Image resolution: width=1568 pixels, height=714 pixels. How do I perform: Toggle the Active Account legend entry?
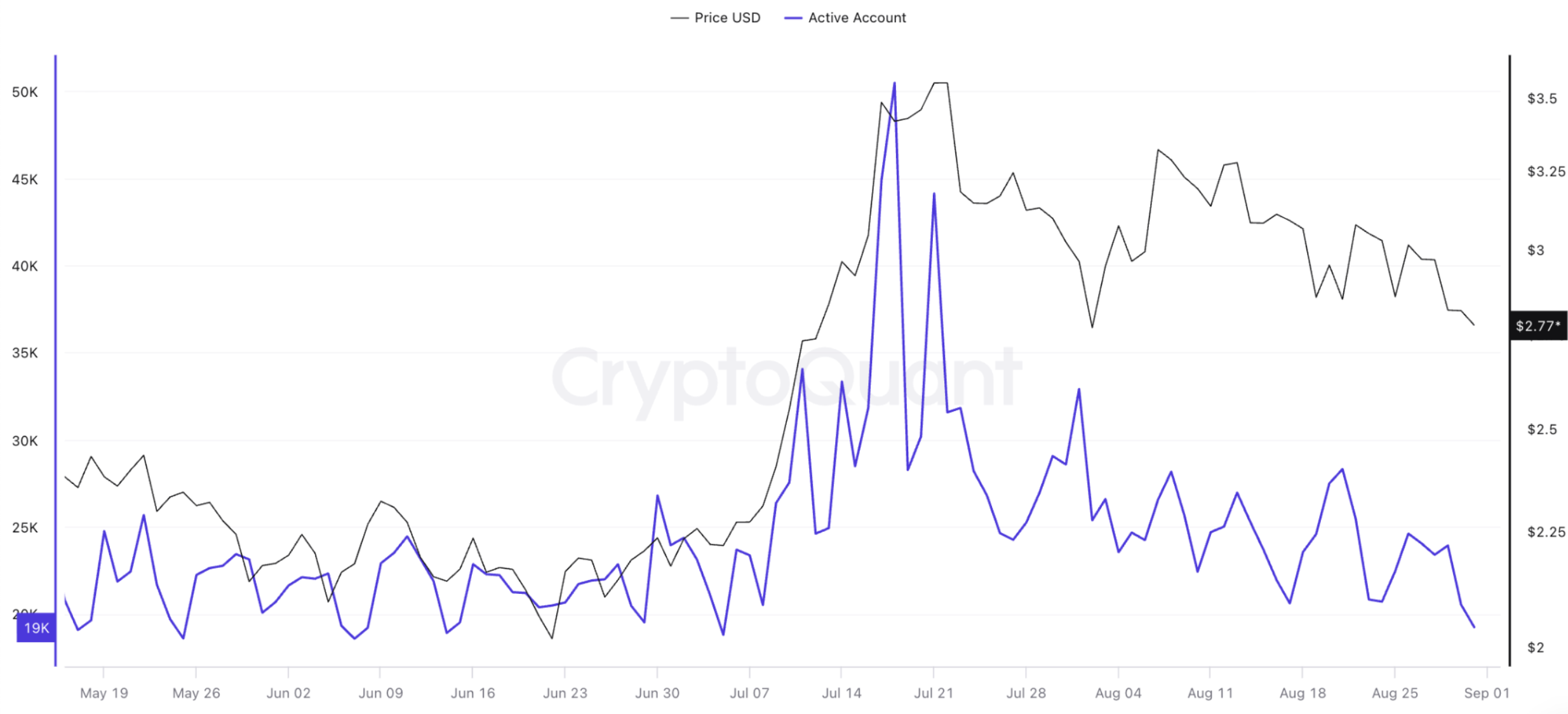(845, 18)
